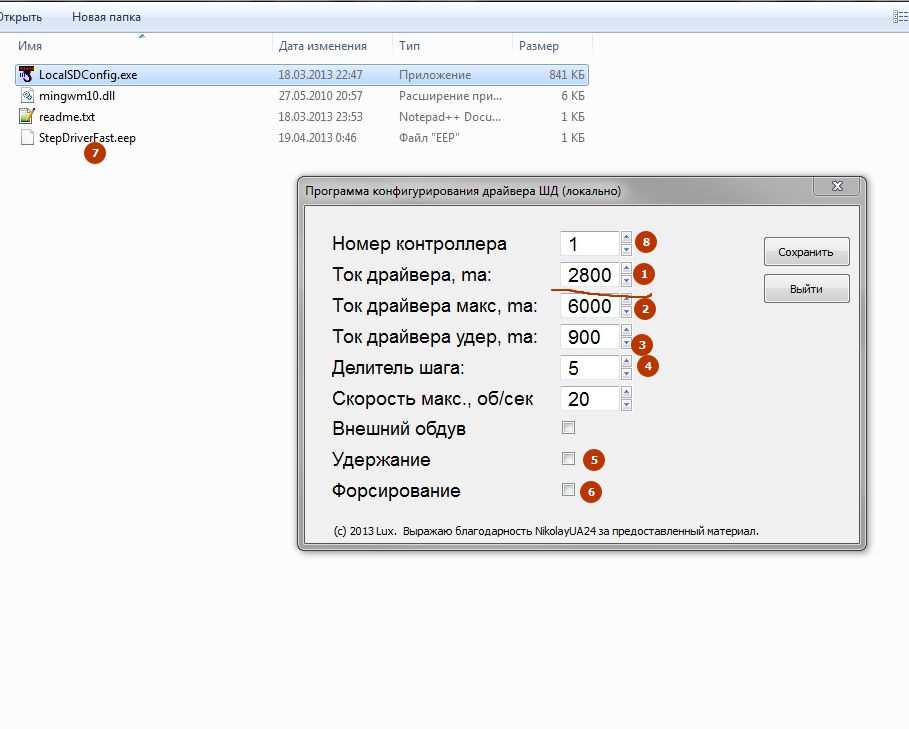Click the Ток драйвера макс input field
The width and height of the screenshot is (909, 729).
(589, 306)
